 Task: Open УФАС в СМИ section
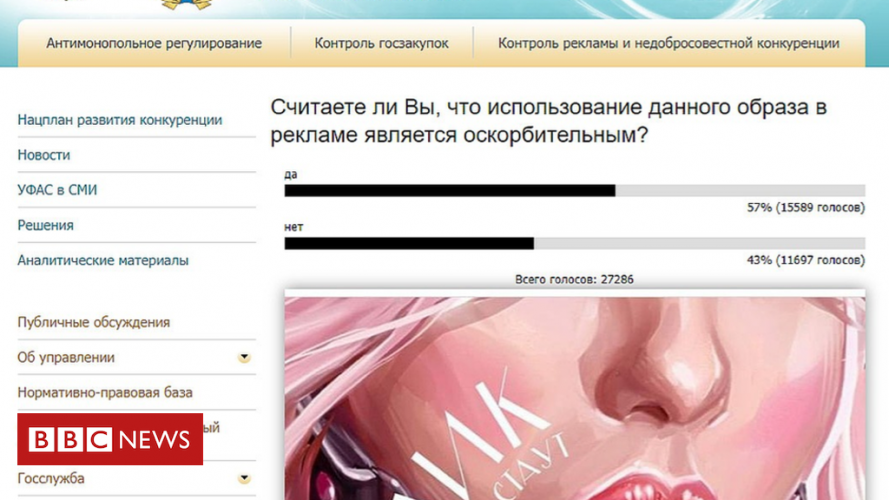click(x=57, y=190)
